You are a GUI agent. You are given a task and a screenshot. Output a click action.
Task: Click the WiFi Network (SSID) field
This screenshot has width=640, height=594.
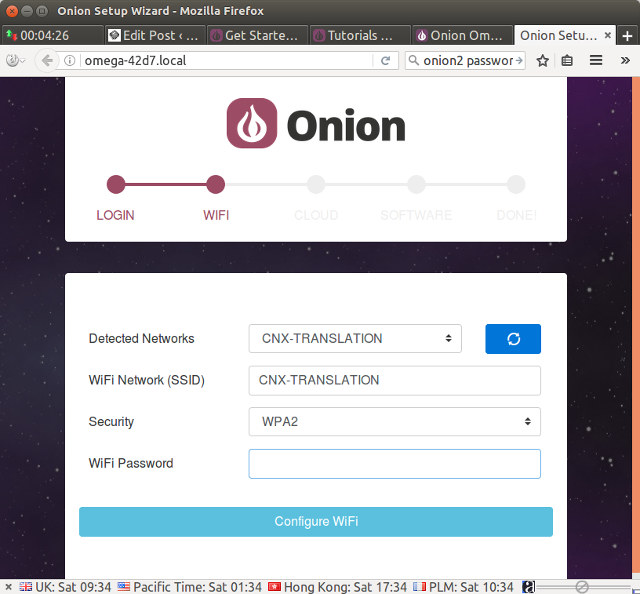(x=394, y=380)
